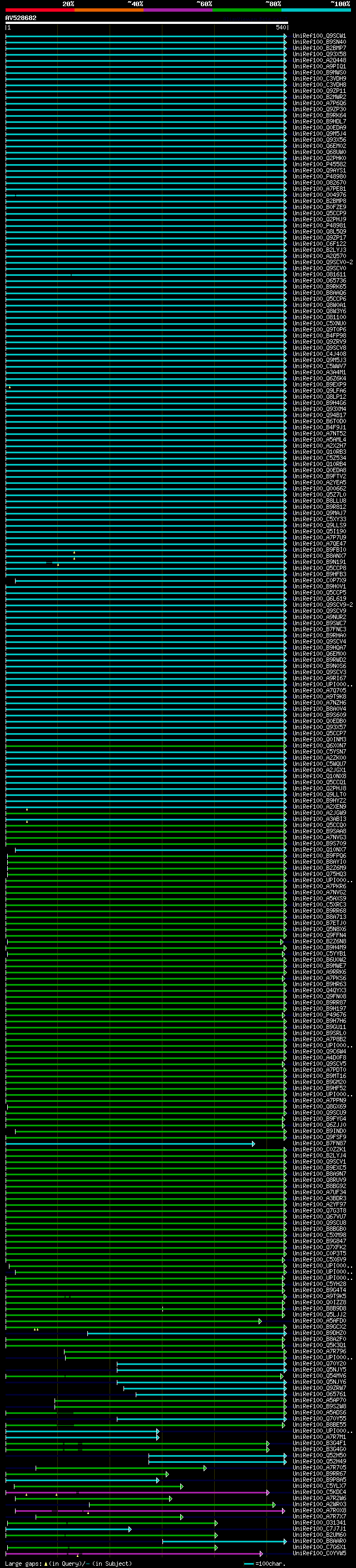Select the UniRef100_Q9ZP11 label
The width and height of the screenshot is (356, 1568).
319,91
